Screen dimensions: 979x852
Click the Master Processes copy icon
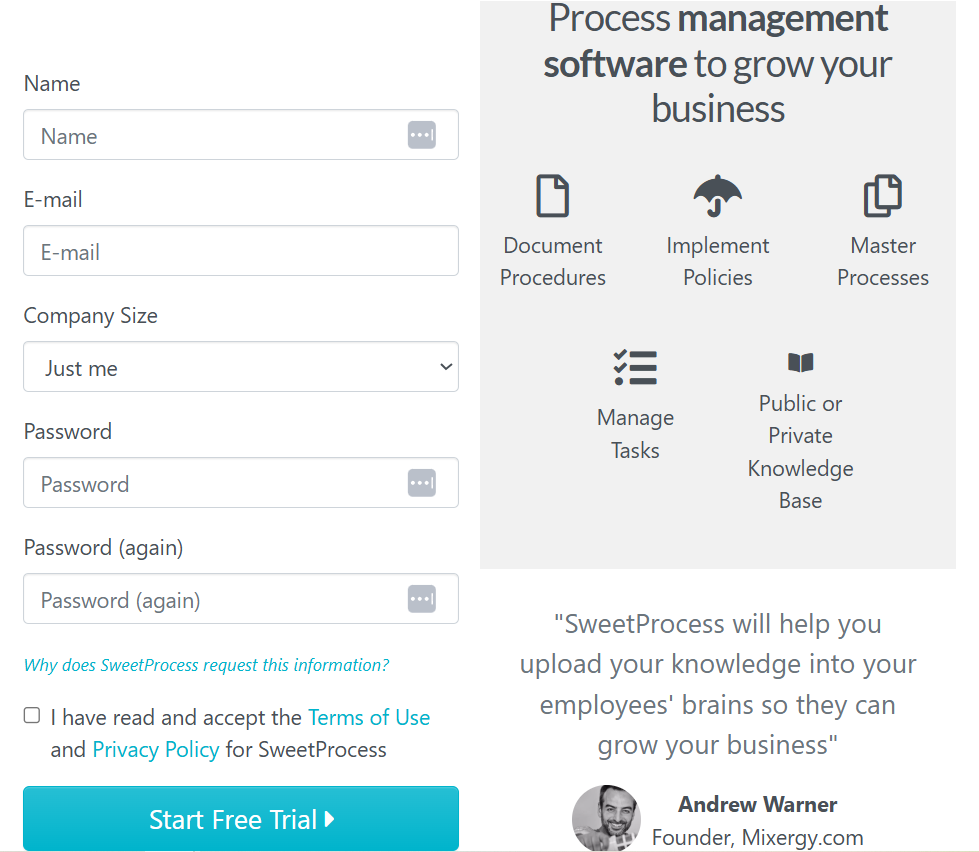point(883,196)
